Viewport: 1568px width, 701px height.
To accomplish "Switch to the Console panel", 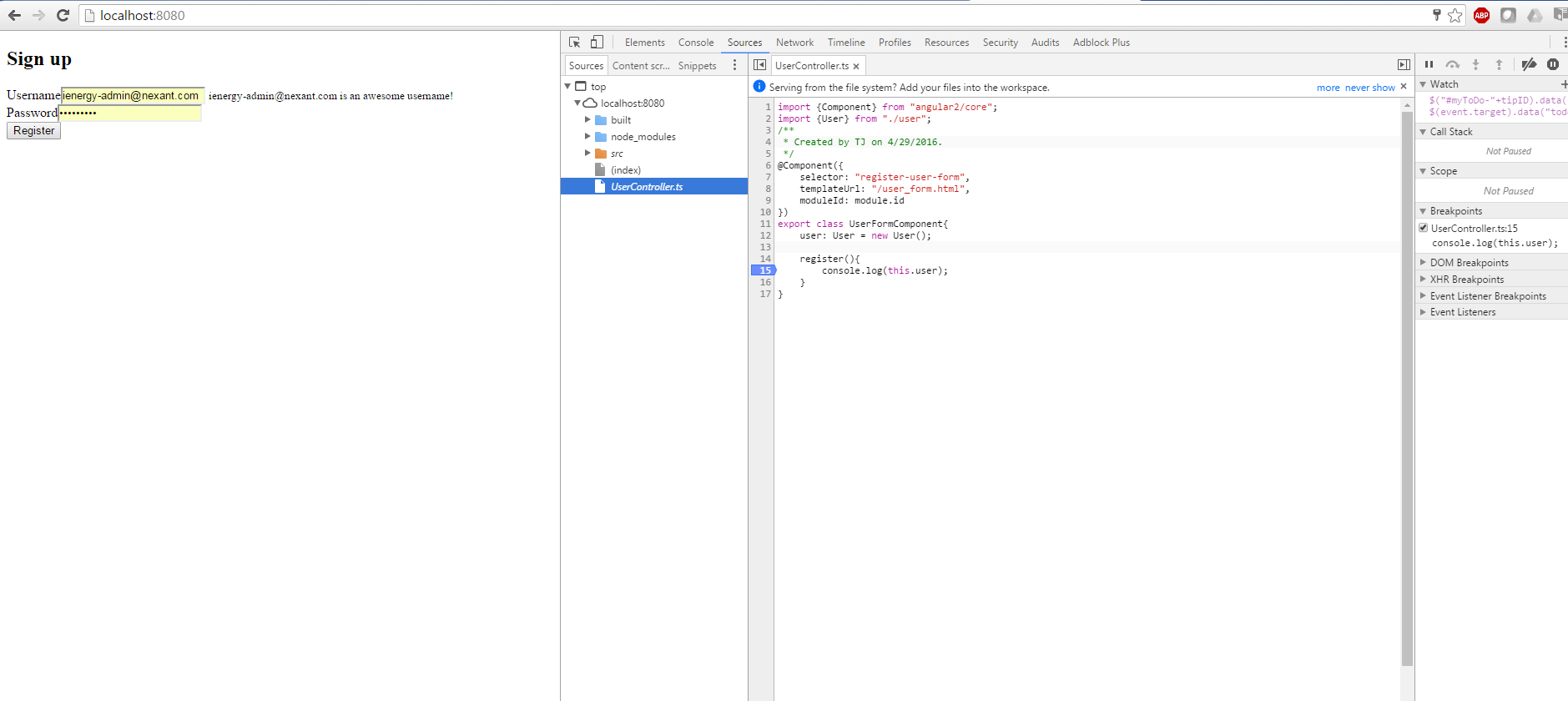I will pos(696,43).
